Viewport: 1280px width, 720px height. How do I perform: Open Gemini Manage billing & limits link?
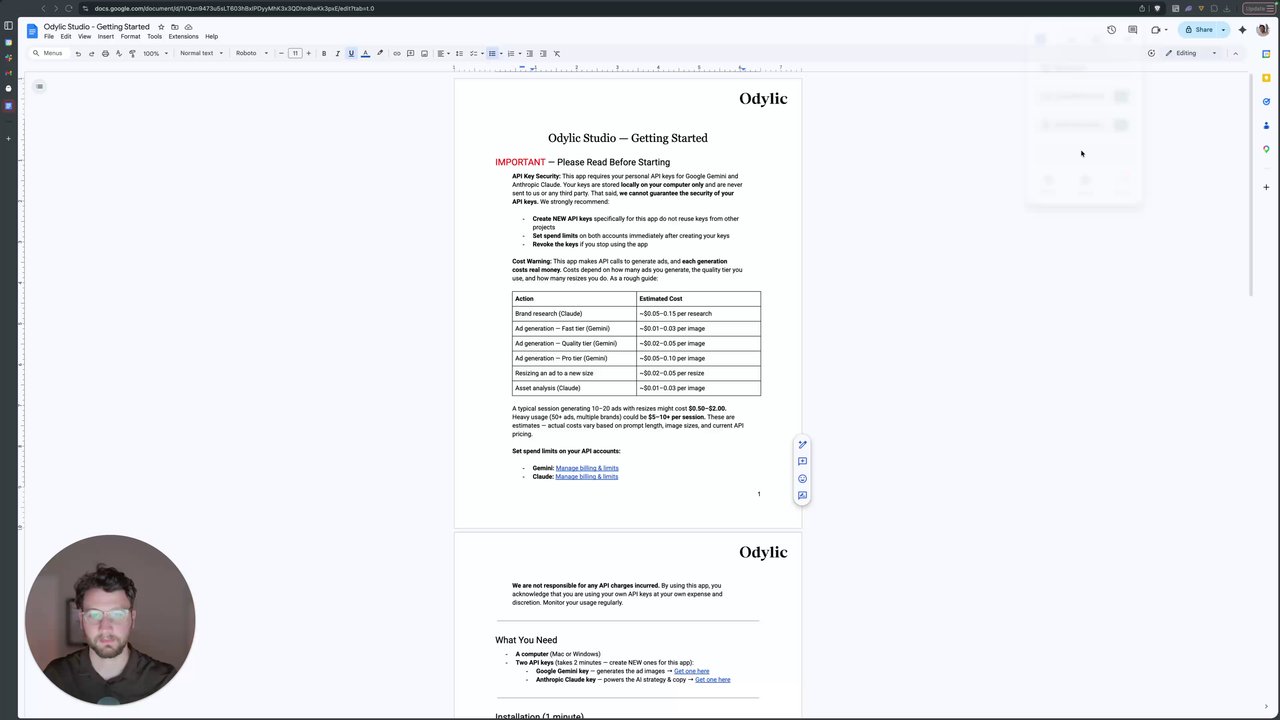tap(587, 468)
